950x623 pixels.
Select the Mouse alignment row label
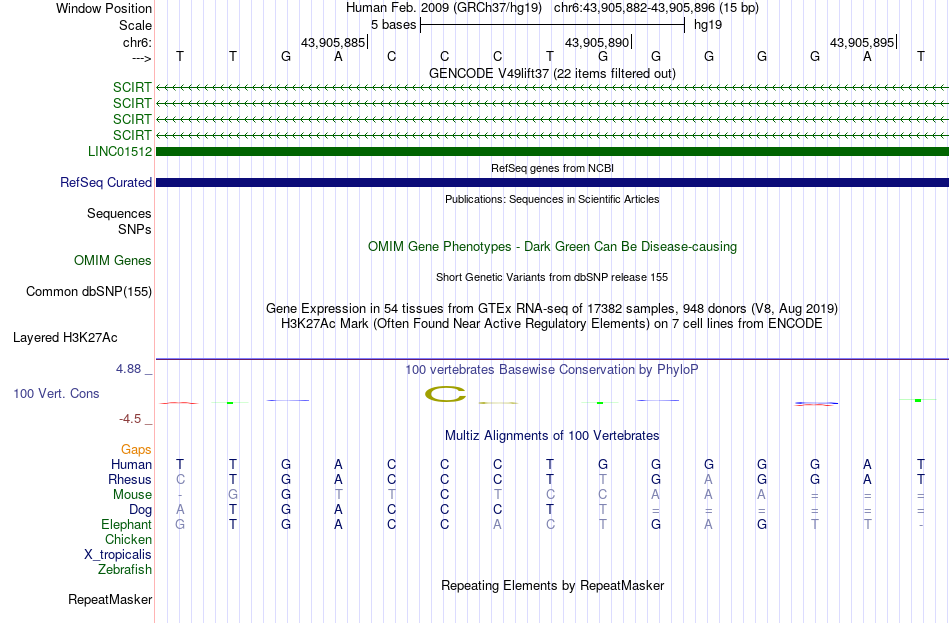[132, 495]
